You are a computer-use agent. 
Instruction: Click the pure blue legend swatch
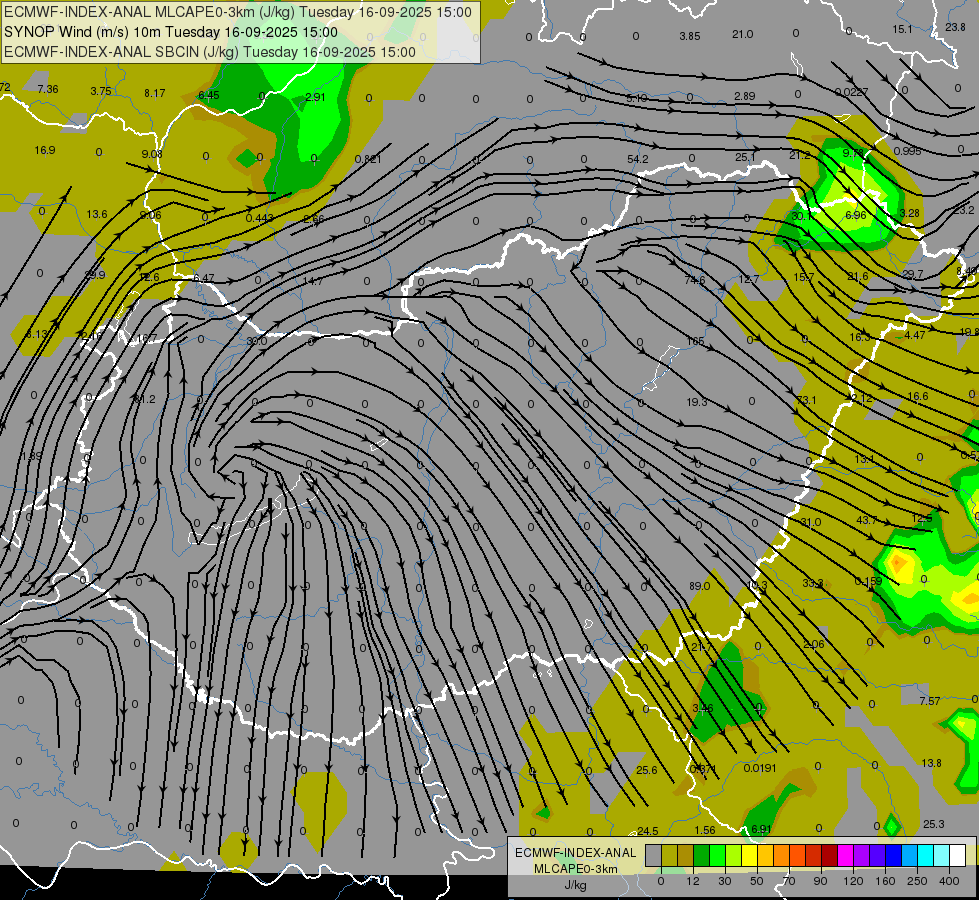(893, 856)
